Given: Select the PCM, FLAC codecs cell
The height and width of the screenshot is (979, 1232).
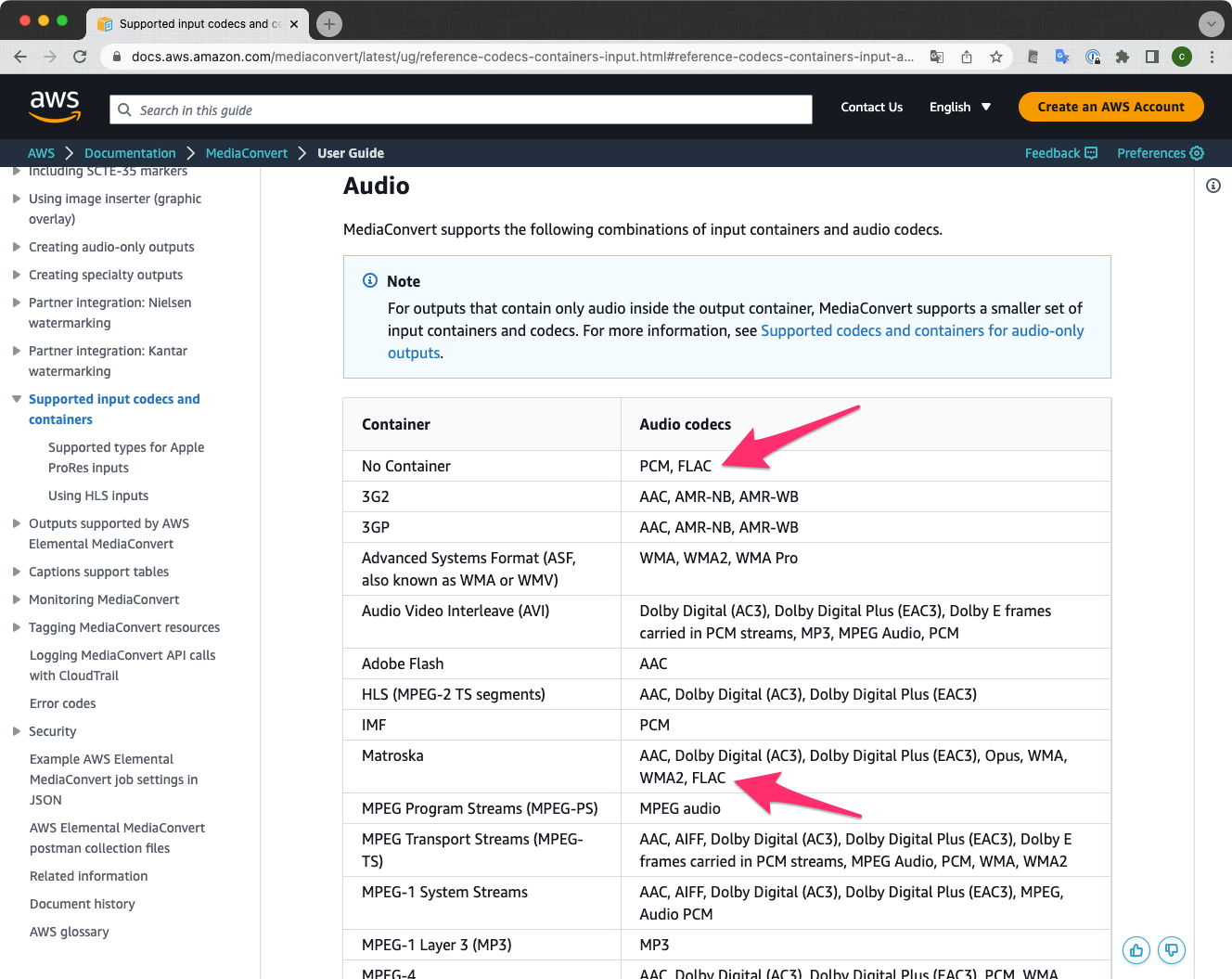Looking at the screenshot, I should click(x=866, y=466).
